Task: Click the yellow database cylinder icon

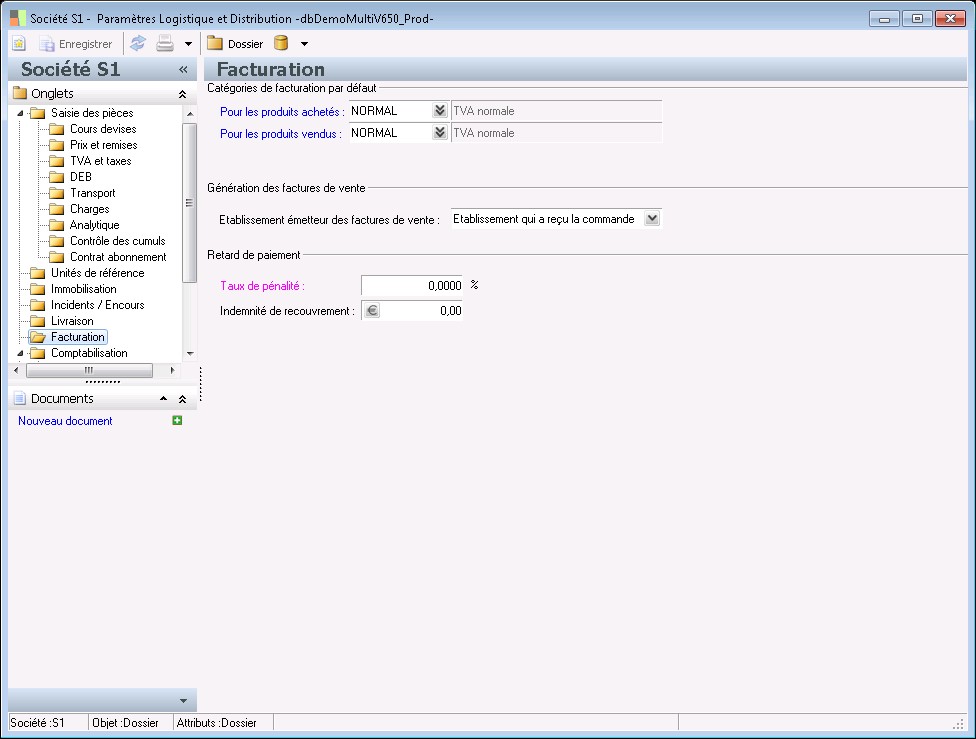Action: (281, 44)
